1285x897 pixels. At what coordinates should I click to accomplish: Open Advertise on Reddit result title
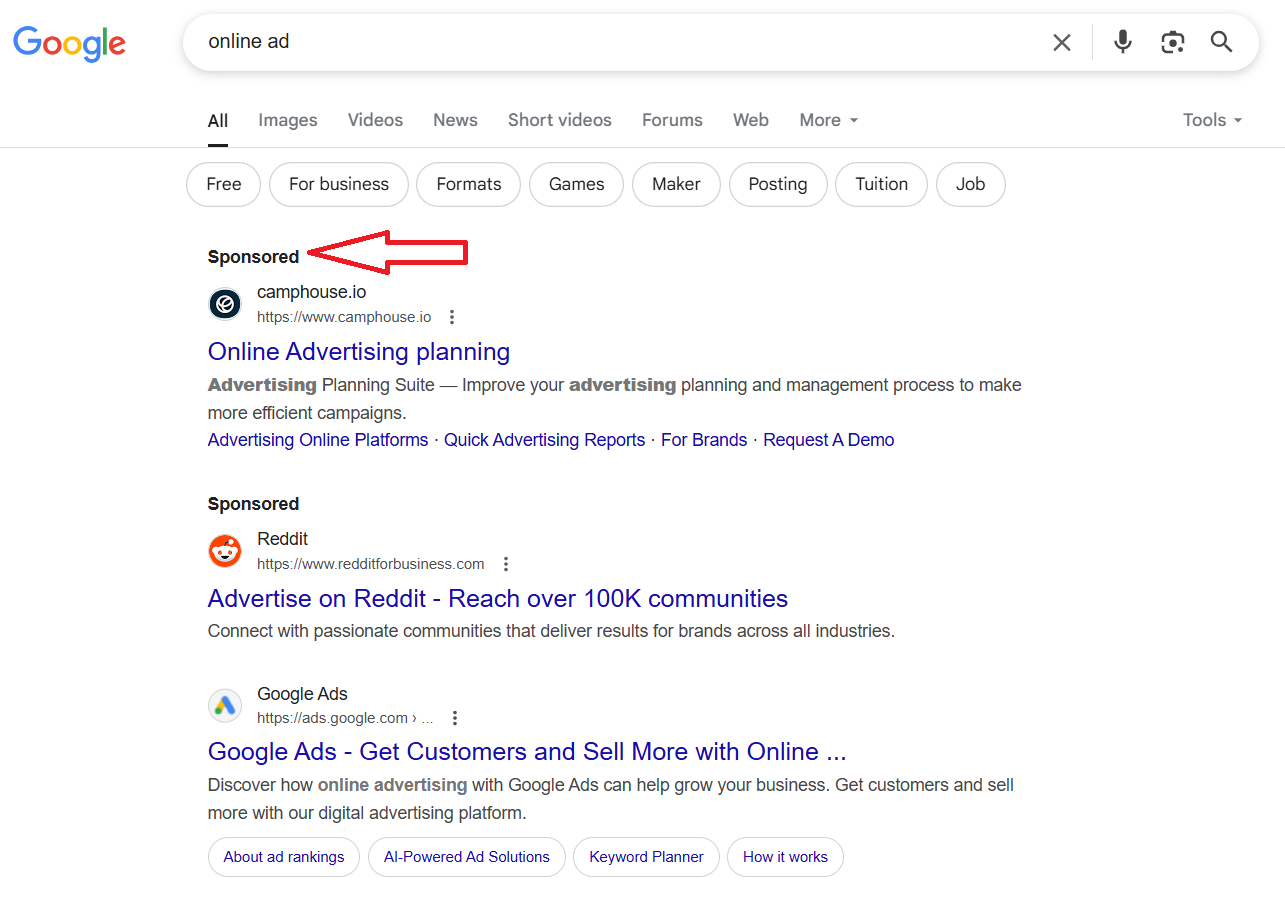pos(498,599)
